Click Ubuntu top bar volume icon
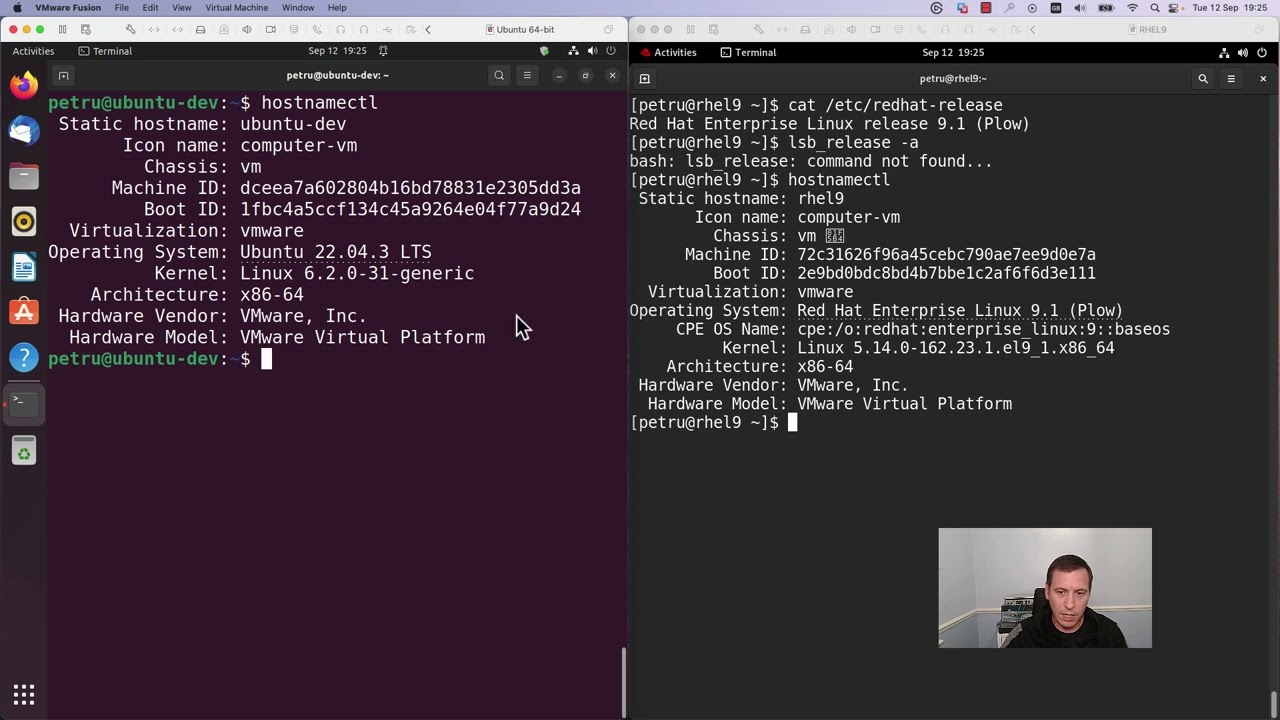Screen dimensions: 1280x720 (x=593, y=51)
